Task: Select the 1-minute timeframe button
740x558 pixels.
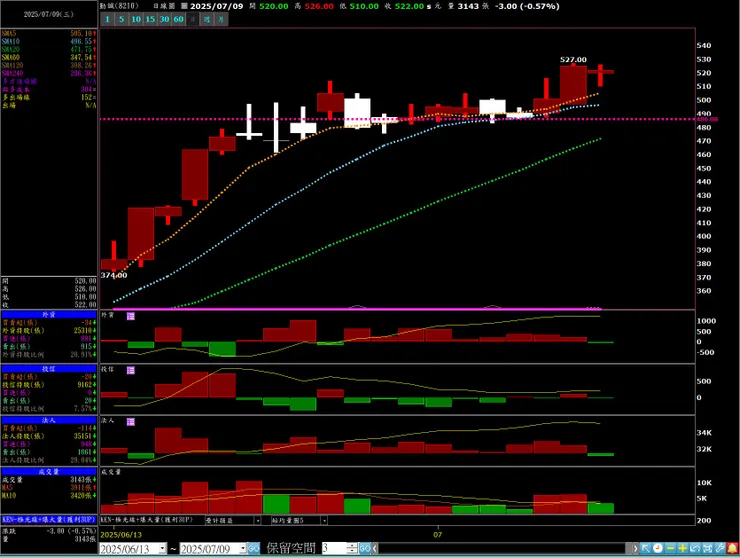Action: point(107,19)
